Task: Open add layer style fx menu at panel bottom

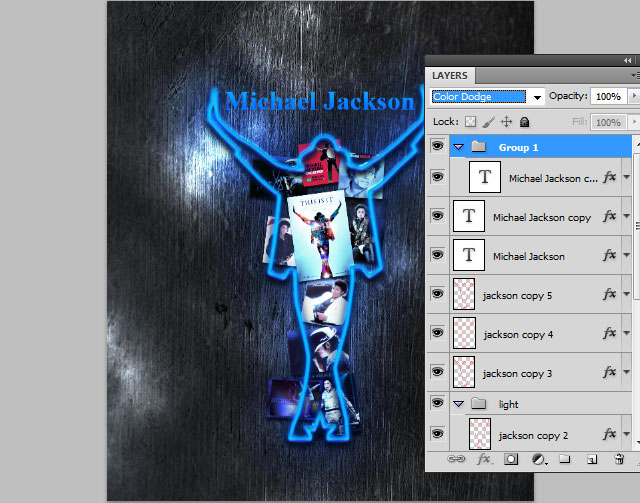Action: pyautogui.click(x=484, y=459)
